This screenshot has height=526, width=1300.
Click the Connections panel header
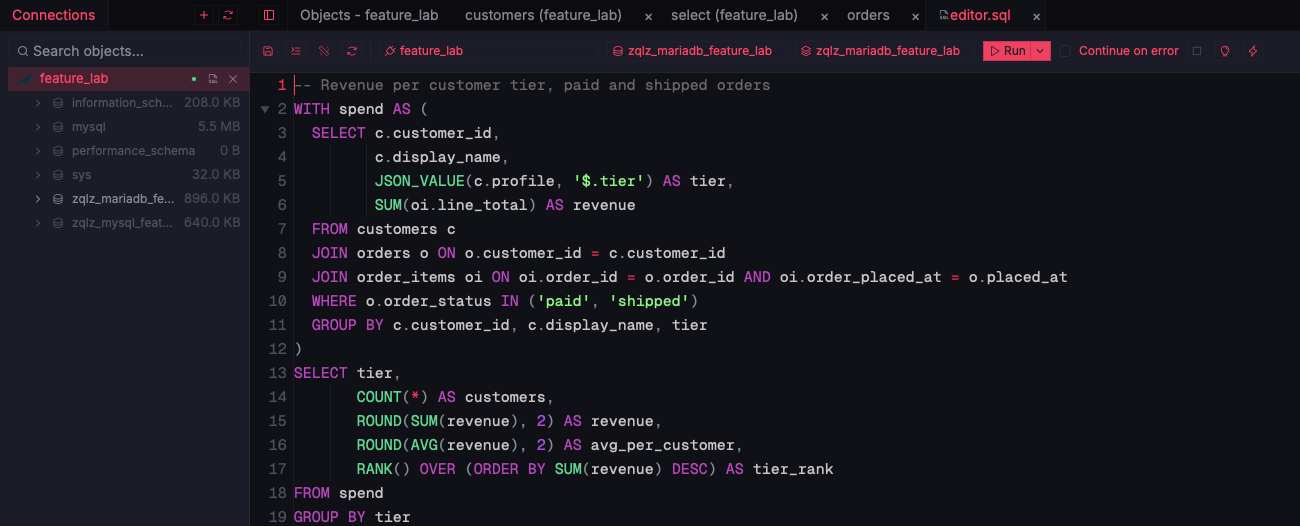pyautogui.click(x=54, y=15)
